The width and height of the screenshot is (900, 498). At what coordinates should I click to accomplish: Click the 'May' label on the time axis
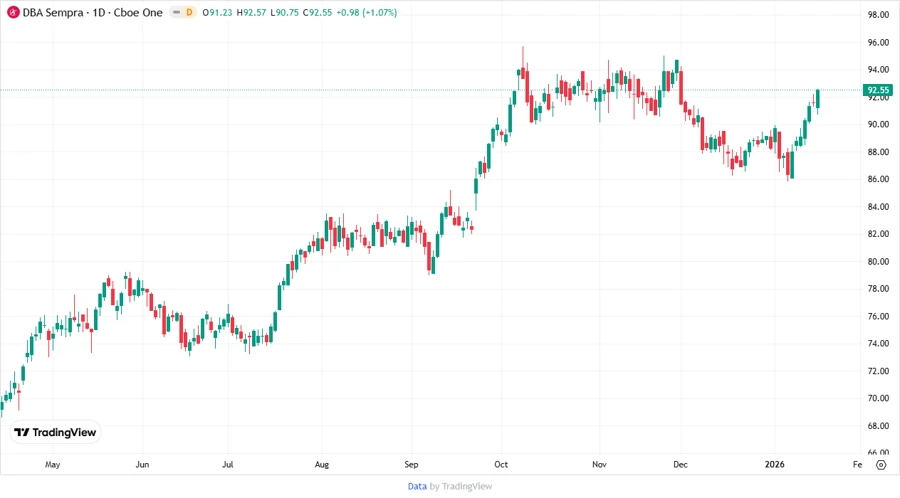(52, 464)
